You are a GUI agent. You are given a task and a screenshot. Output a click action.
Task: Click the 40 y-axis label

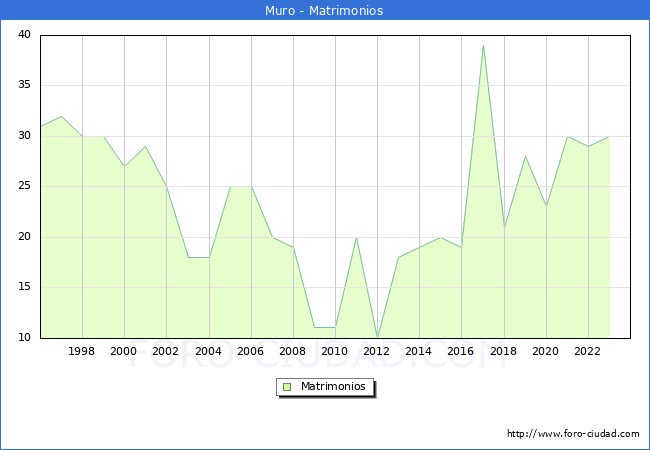(24, 35)
